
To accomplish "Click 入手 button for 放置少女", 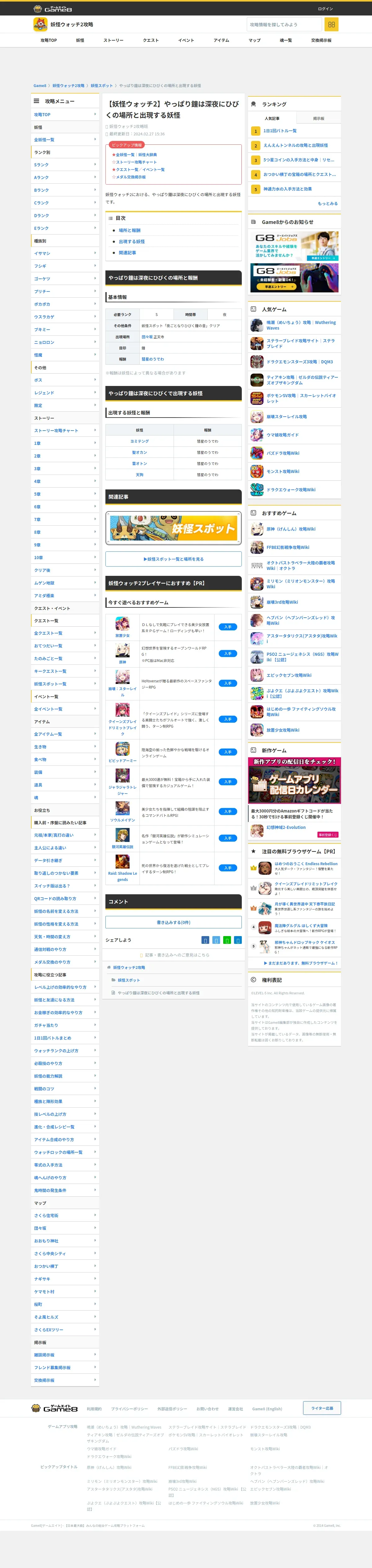I will pyautogui.click(x=228, y=626).
